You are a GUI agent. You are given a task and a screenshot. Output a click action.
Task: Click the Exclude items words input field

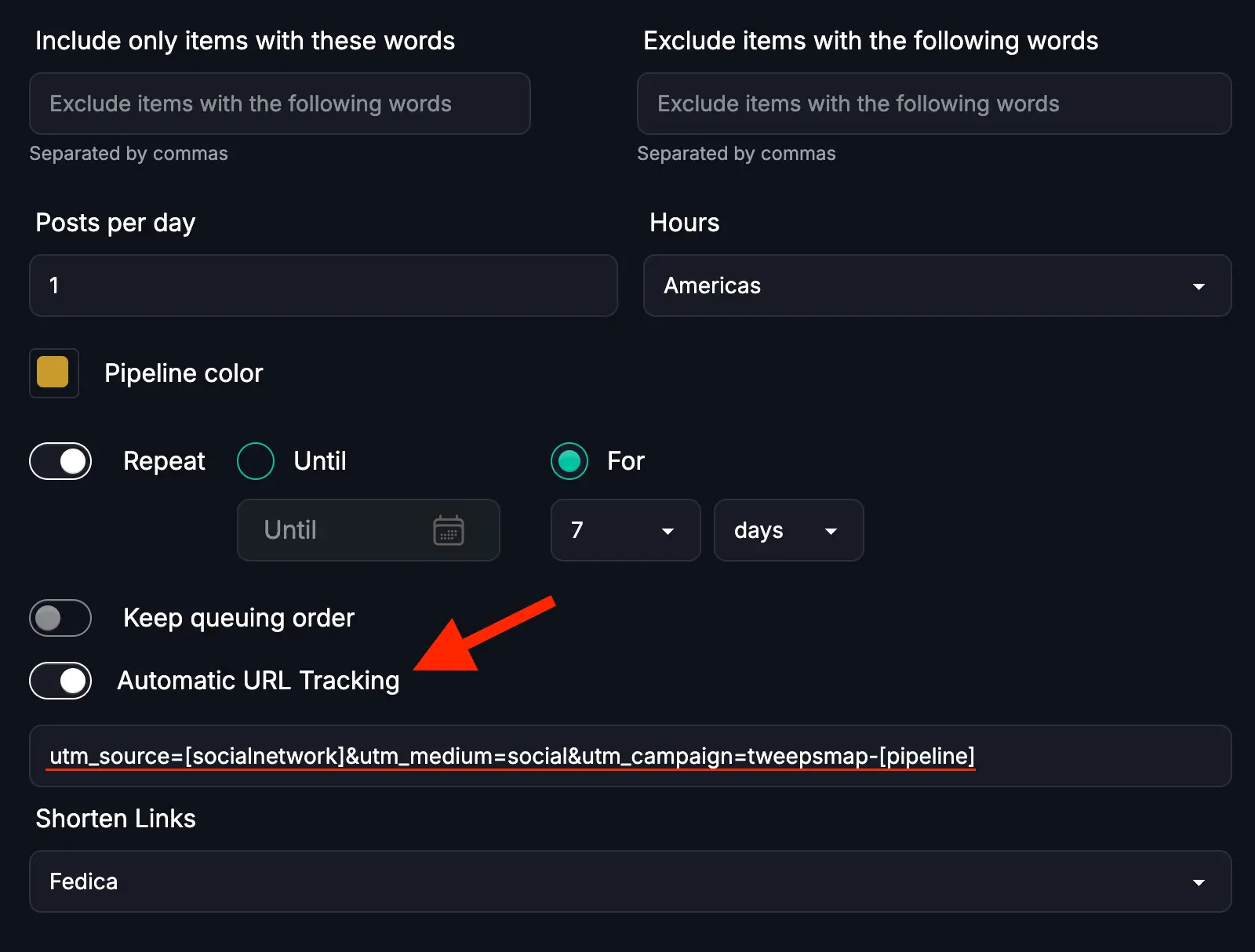933,104
